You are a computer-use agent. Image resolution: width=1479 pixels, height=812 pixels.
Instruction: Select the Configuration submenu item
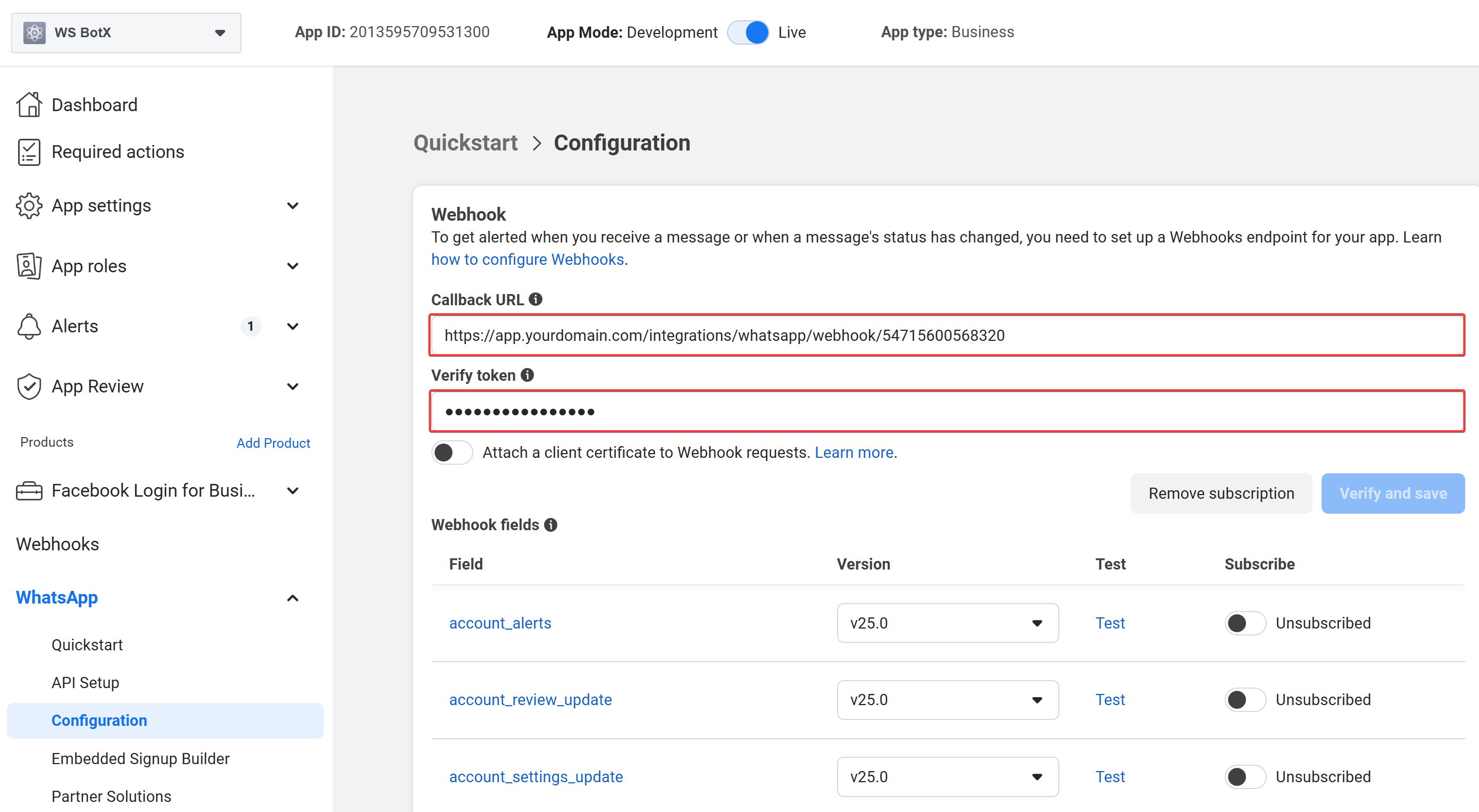point(165,721)
